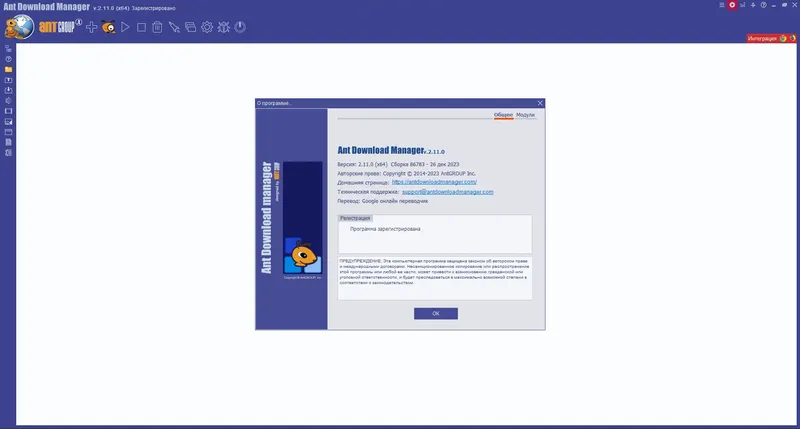
Task: Select the bottom archive sidebar icon
Action: pyautogui.click(x=8, y=153)
